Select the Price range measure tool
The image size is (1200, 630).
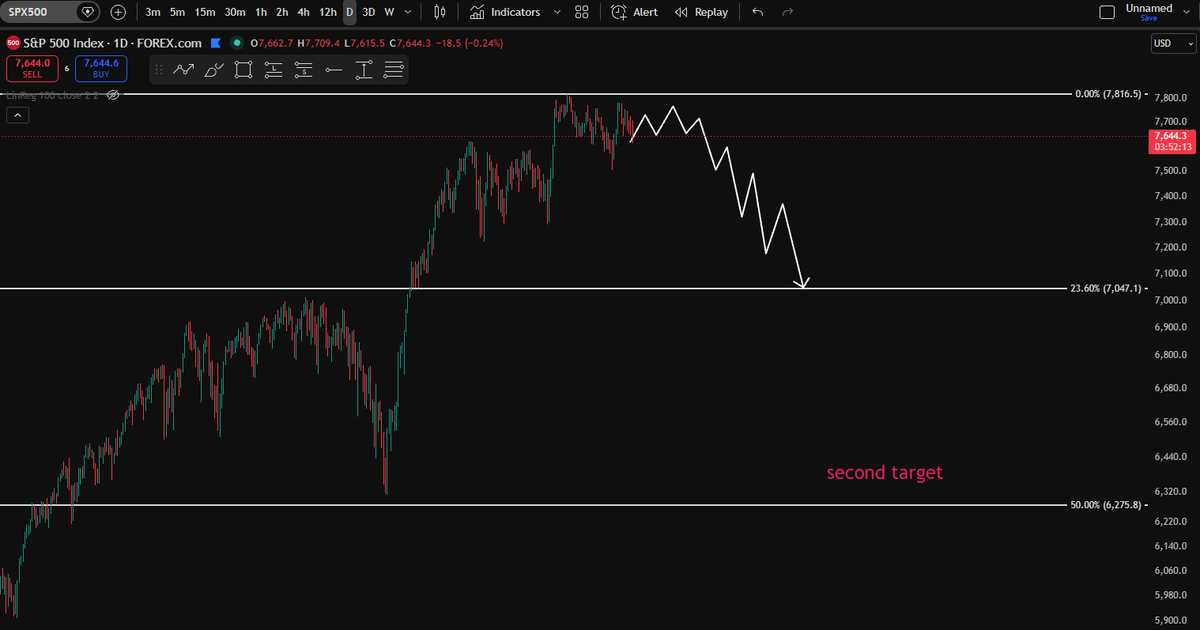pos(363,69)
